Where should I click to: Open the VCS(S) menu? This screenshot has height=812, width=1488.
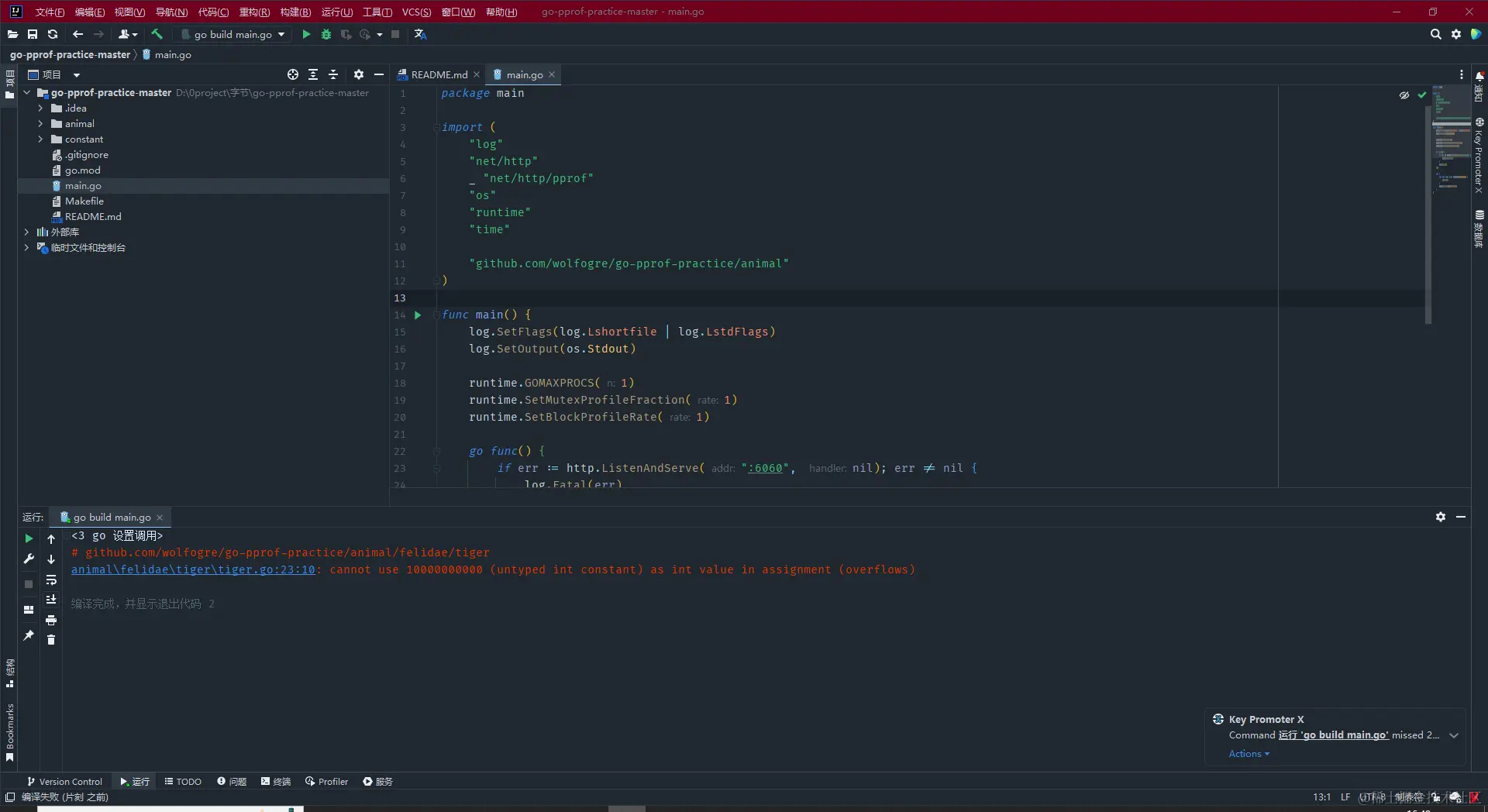416,12
